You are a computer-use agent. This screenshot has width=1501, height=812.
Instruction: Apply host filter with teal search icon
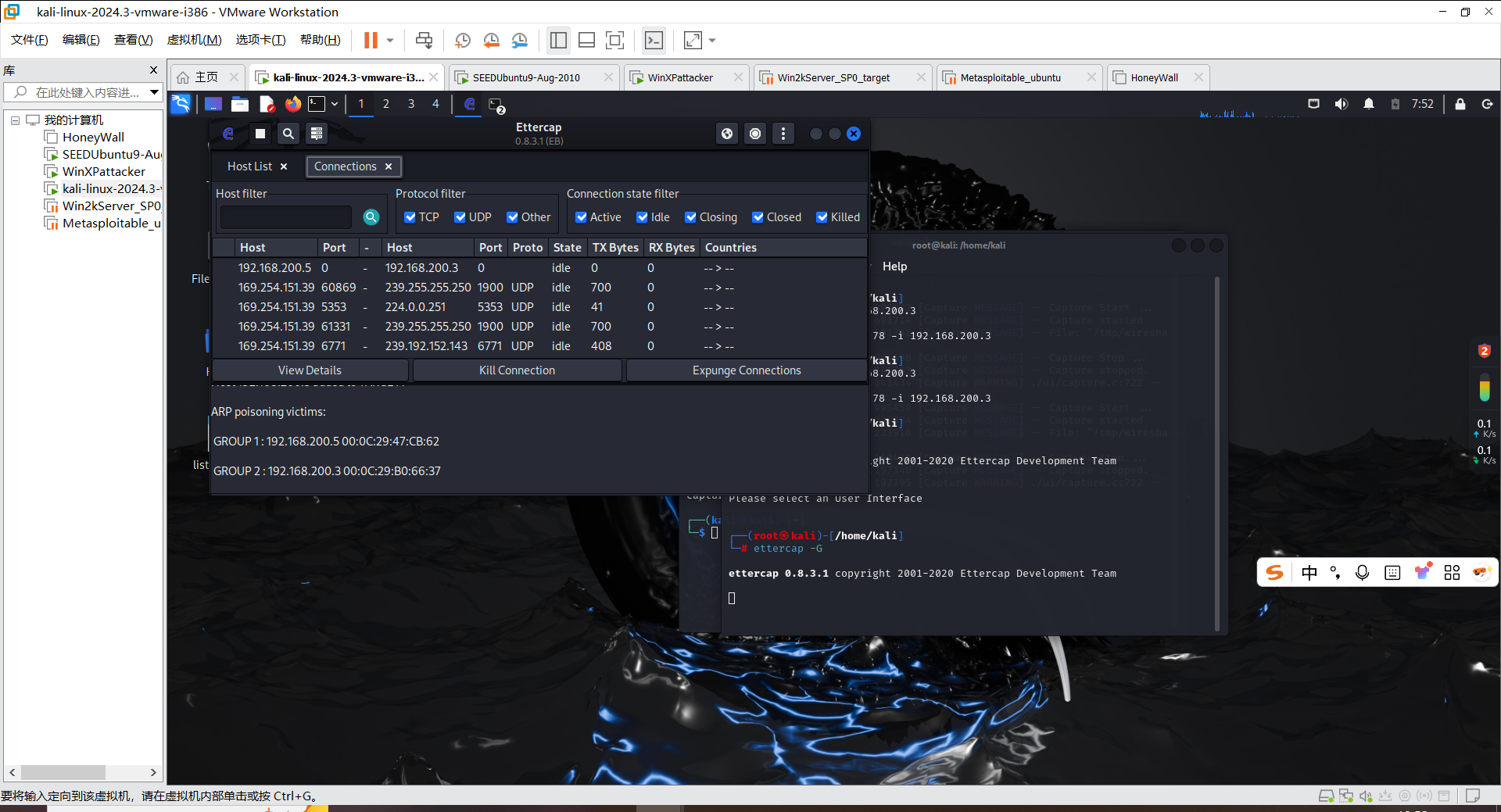tap(371, 217)
